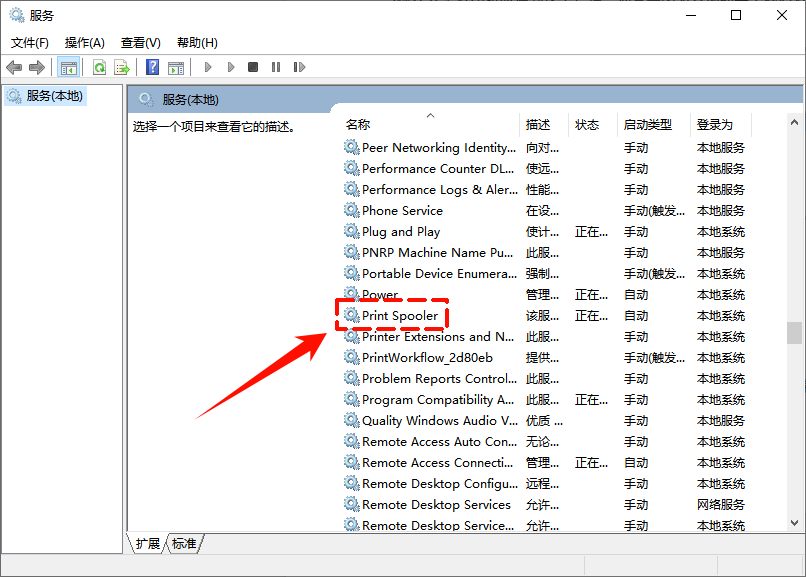Switch to the 扩展 tab
Viewport: 806px width, 577px height.
[148, 544]
